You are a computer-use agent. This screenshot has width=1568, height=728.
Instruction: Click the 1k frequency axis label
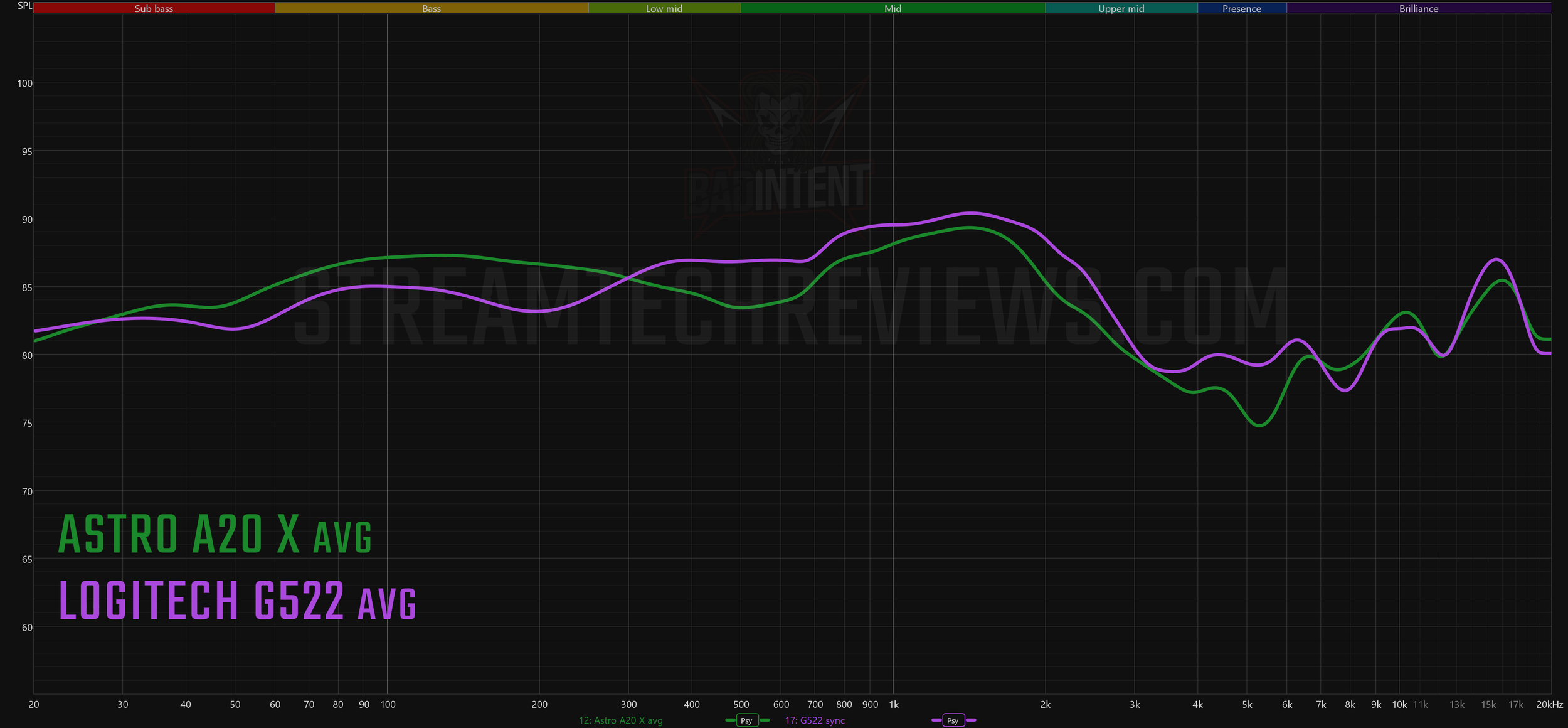coord(894,705)
